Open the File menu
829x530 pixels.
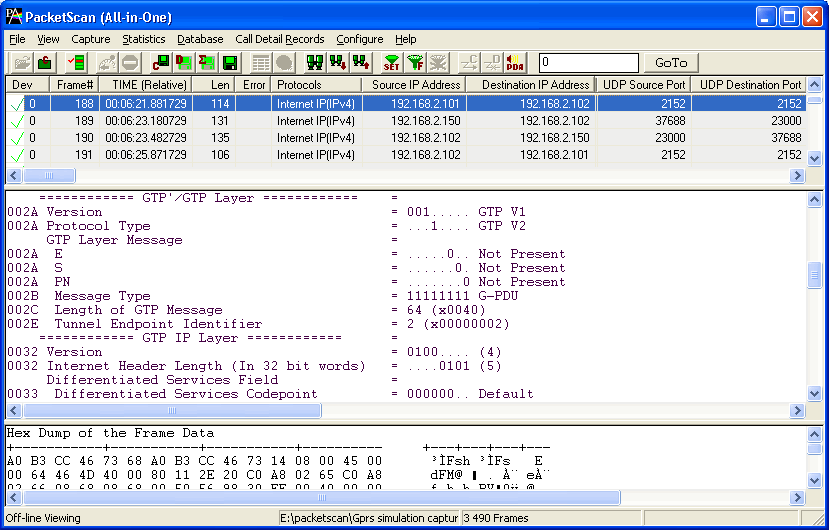pyautogui.click(x=17, y=39)
